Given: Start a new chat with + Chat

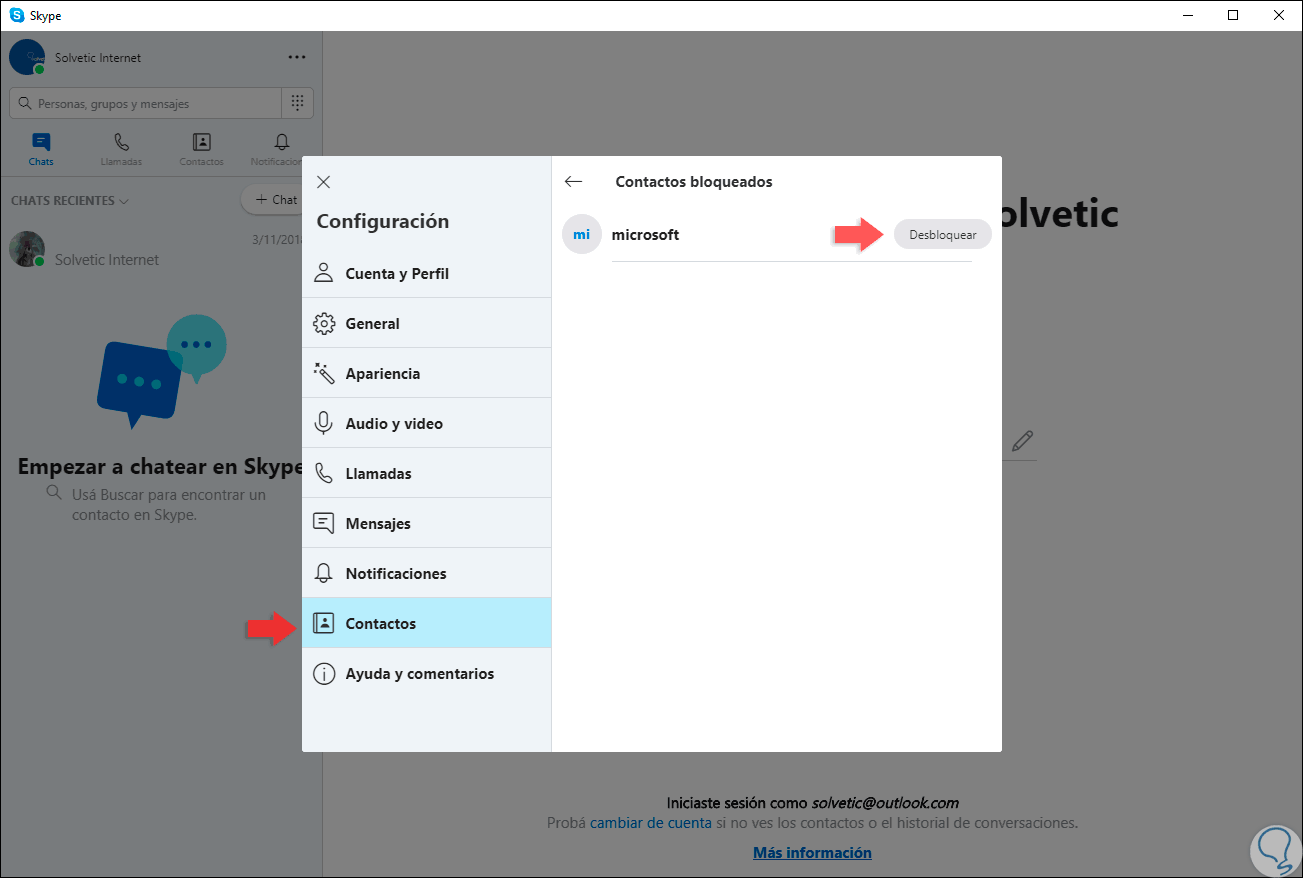Looking at the screenshot, I should click(274, 200).
